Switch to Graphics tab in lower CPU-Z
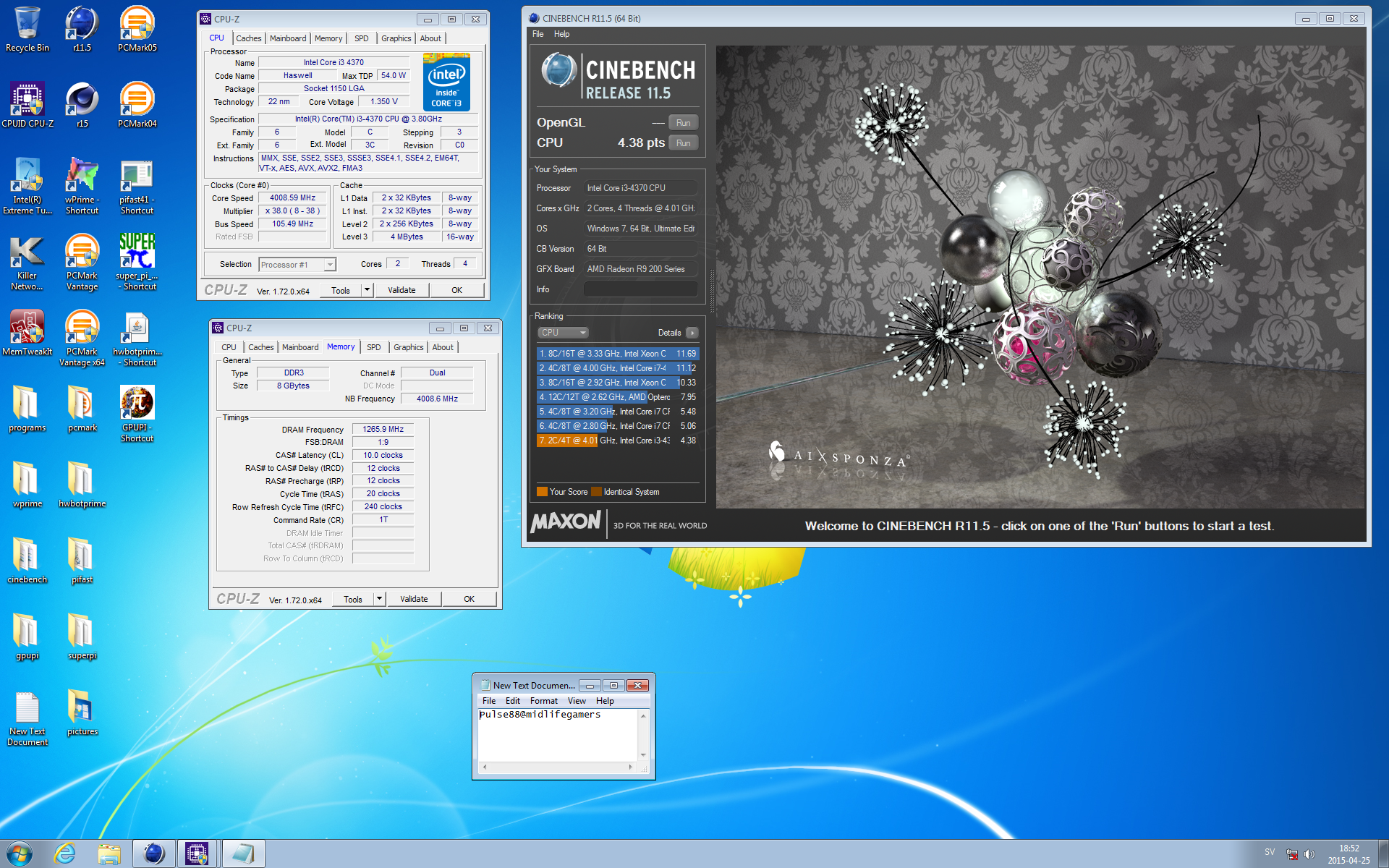This screenshot has width=1389, height=868. [409, 347]
